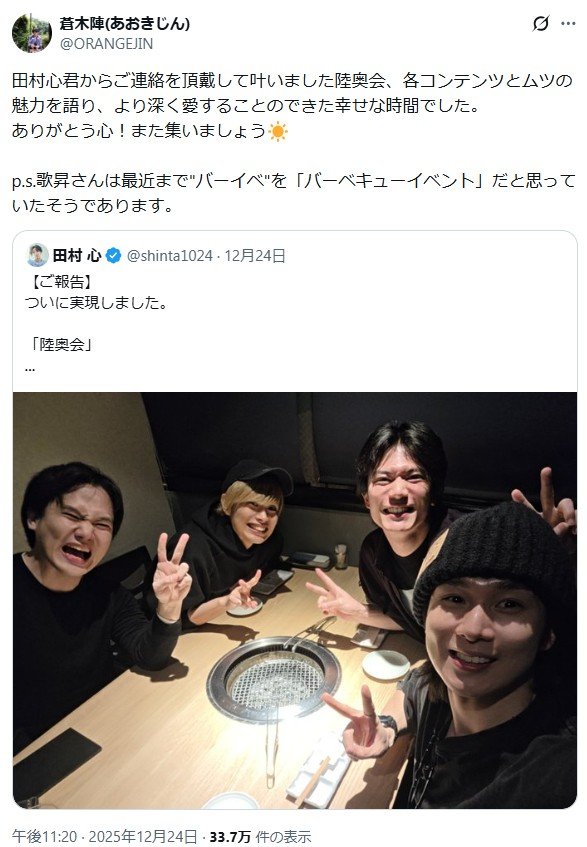Click the sun emoji in the post text
Image resolution: width=587 pixels, height=847 pixels.
coord(278,131)
